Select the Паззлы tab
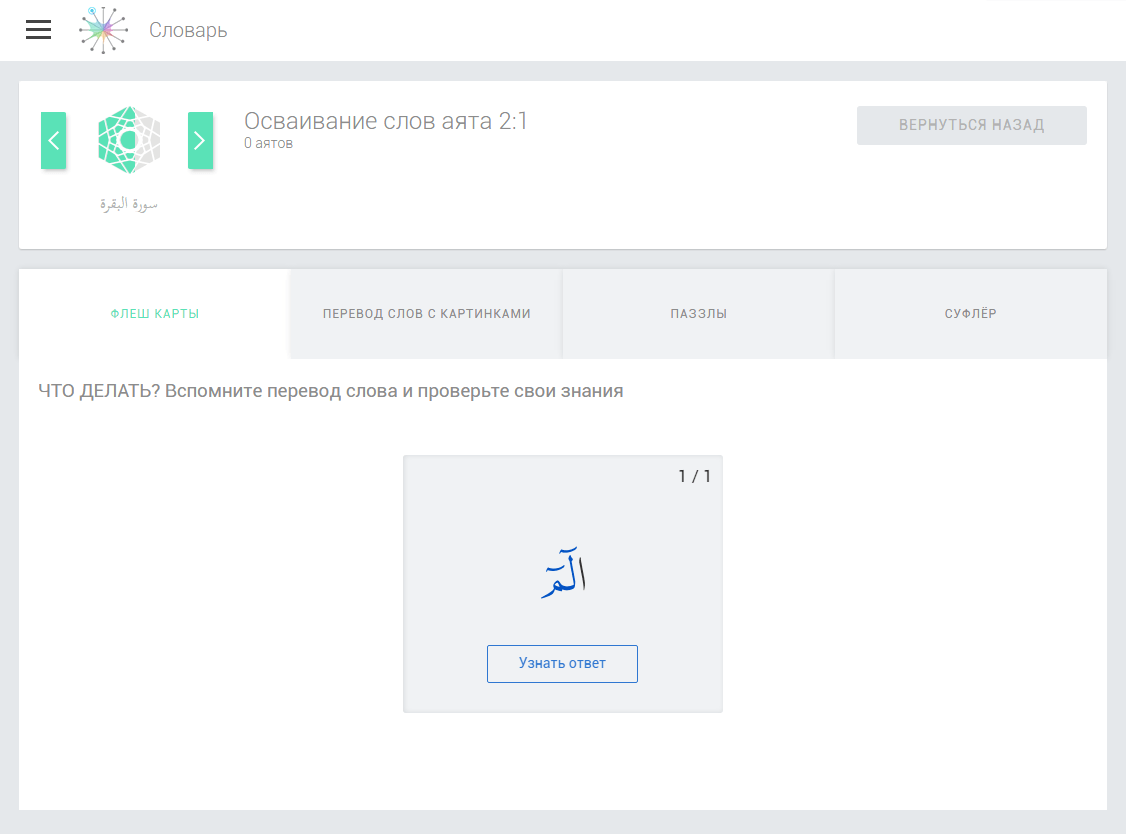 [x=698, y=314]
